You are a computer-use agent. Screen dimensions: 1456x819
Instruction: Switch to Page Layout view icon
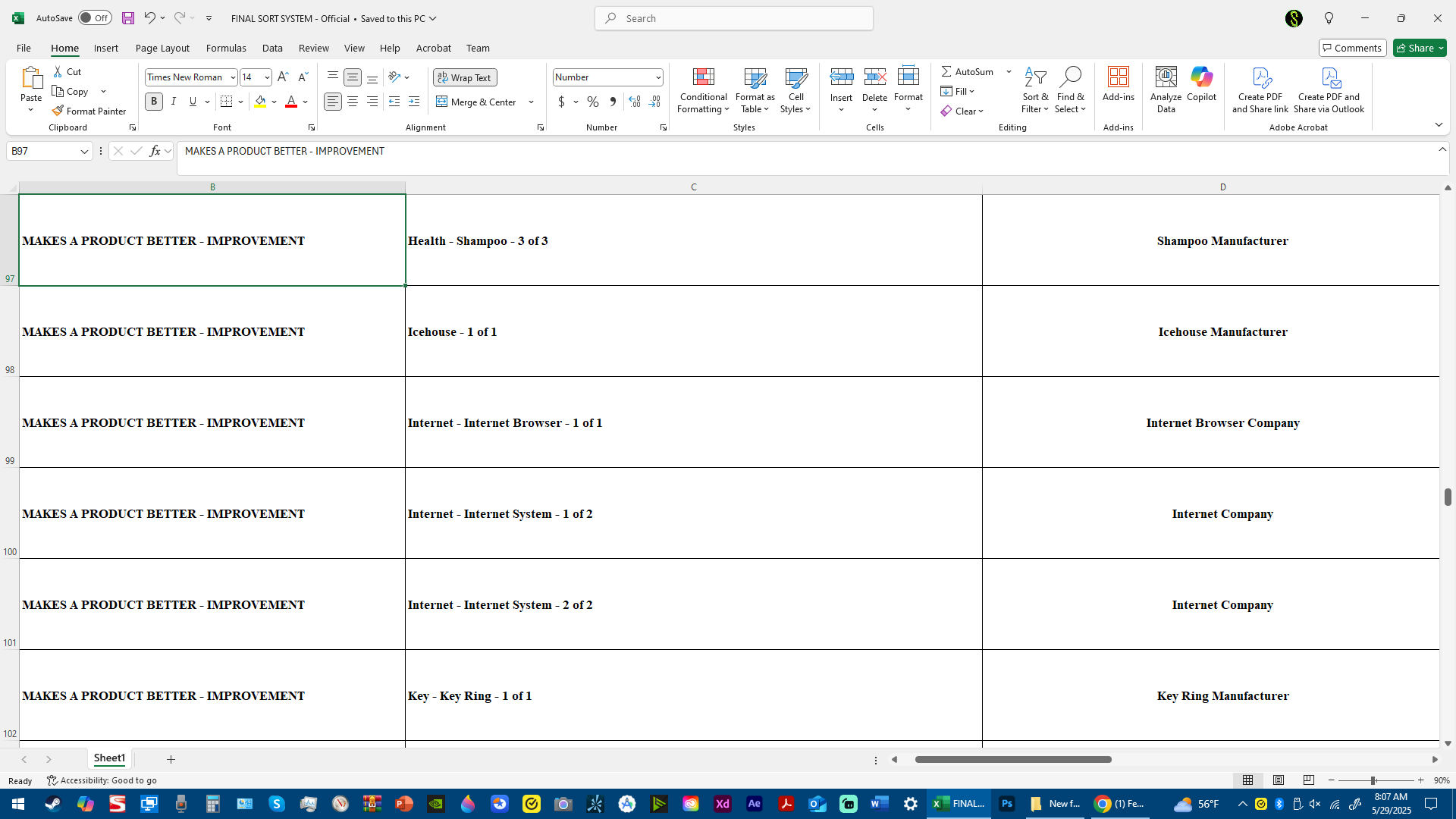pos(1279,780)
